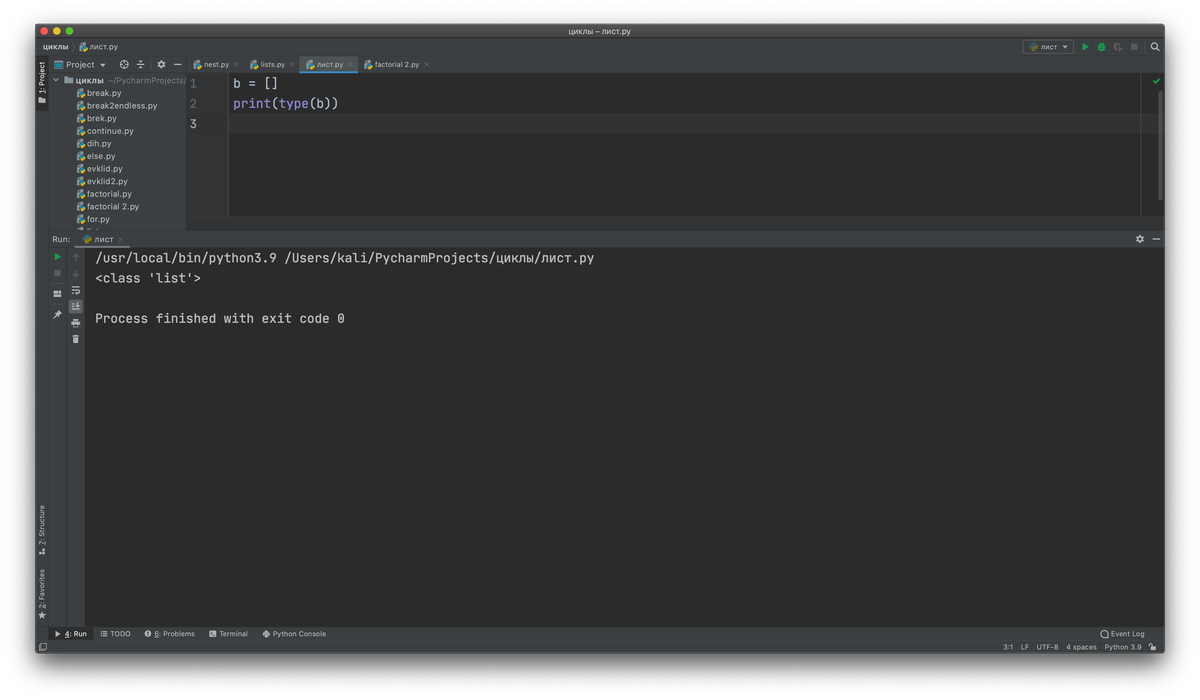The height and width of the screenshot is (700, 1200).
Task: Close the nest.py tab
Action: coord(236,65)
